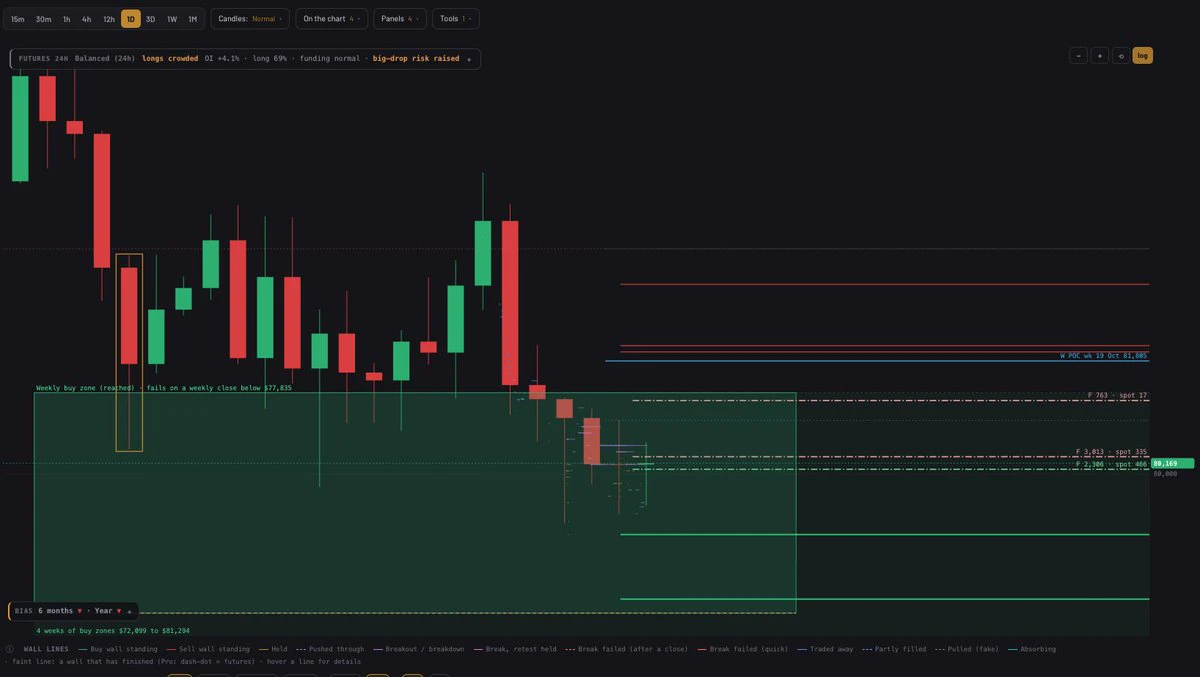Viewport: 1200px width, 677px height.
Task: Open the Candles: Normal dropdown
Action: (250, 19)
